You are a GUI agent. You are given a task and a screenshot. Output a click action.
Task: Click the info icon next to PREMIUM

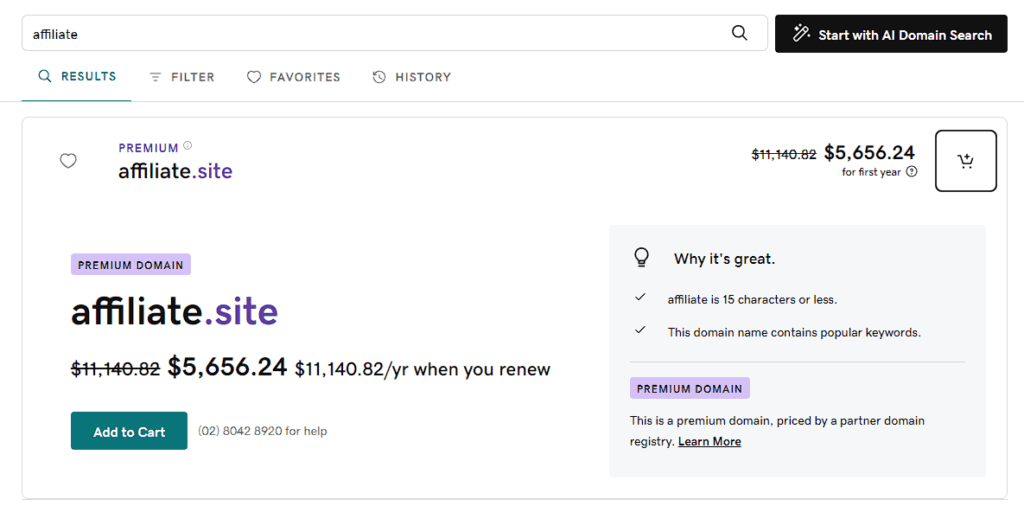coord(188,146)
